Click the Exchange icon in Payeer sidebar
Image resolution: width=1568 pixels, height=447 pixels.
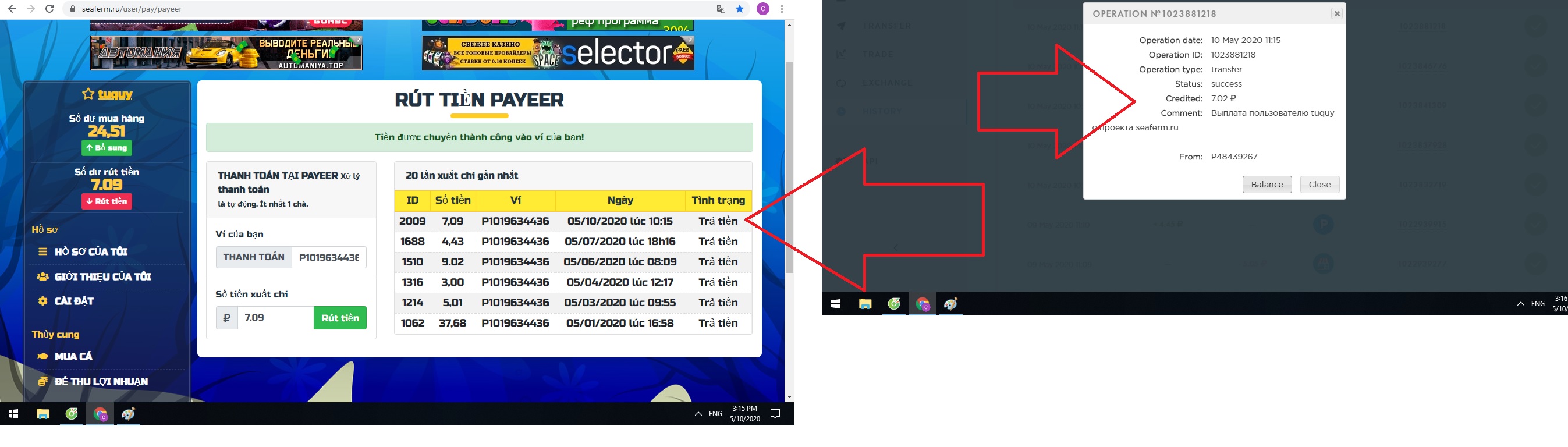pyautogui.click(x=841, y=83)
